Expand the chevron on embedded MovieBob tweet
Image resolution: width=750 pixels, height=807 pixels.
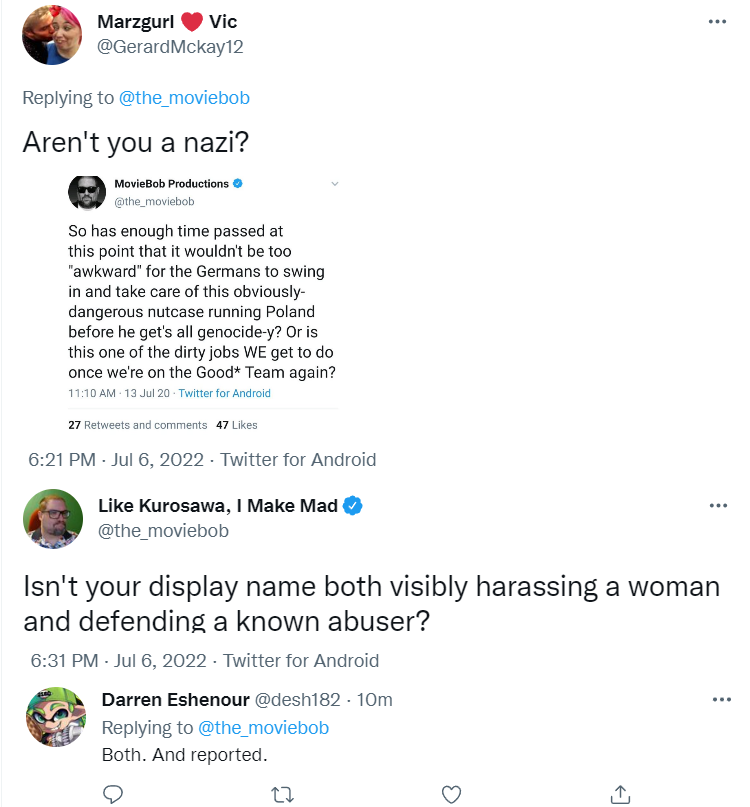pos(335,184)
